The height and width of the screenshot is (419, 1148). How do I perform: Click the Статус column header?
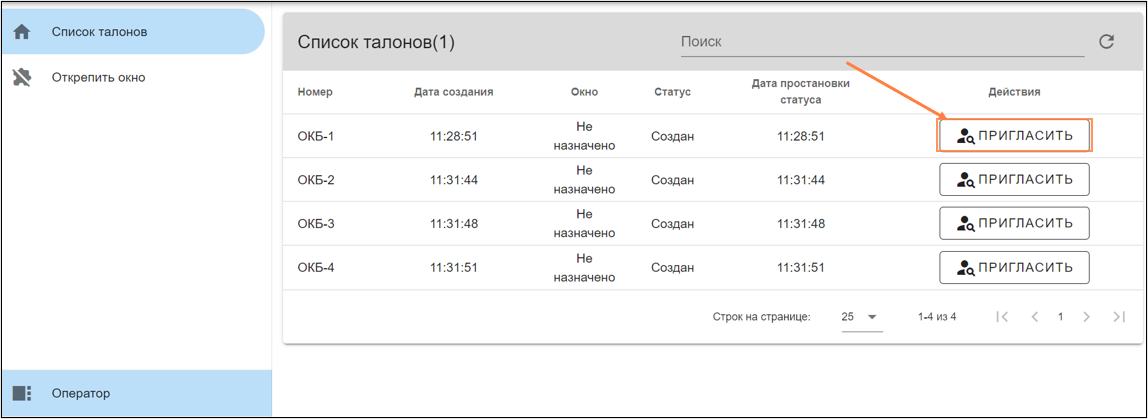672,92
